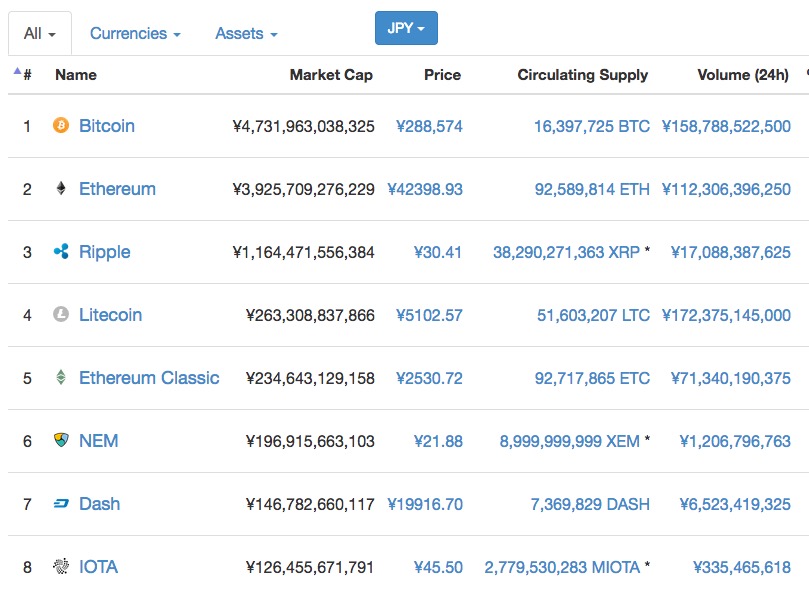Open the Litecoin name link
Image resolution: width=809 pixels, height=596 pixels.
[x=110, y=315]
